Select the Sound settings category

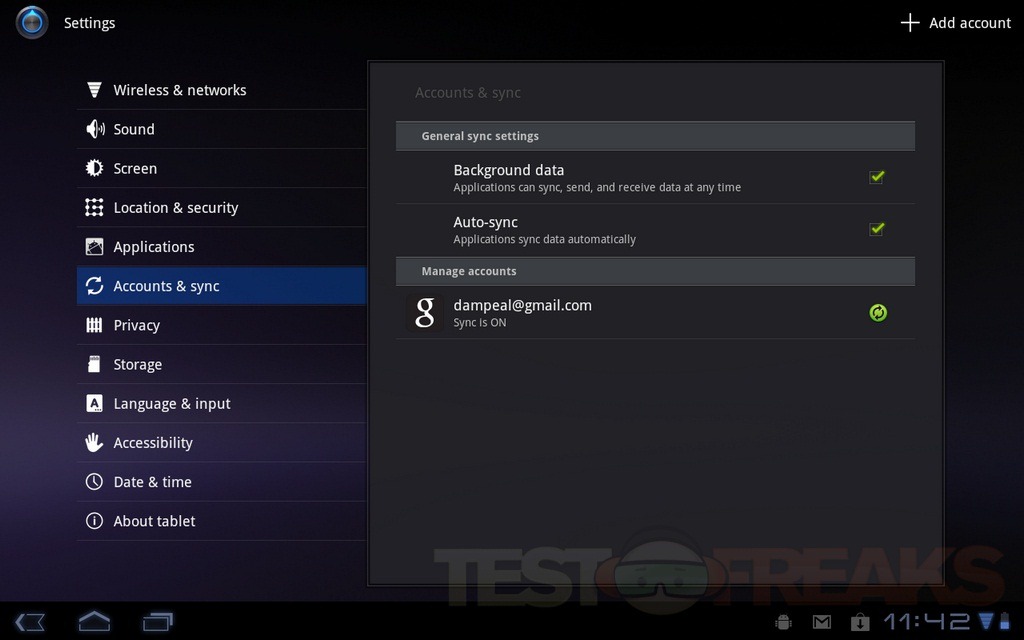click(x=134, y=129)
